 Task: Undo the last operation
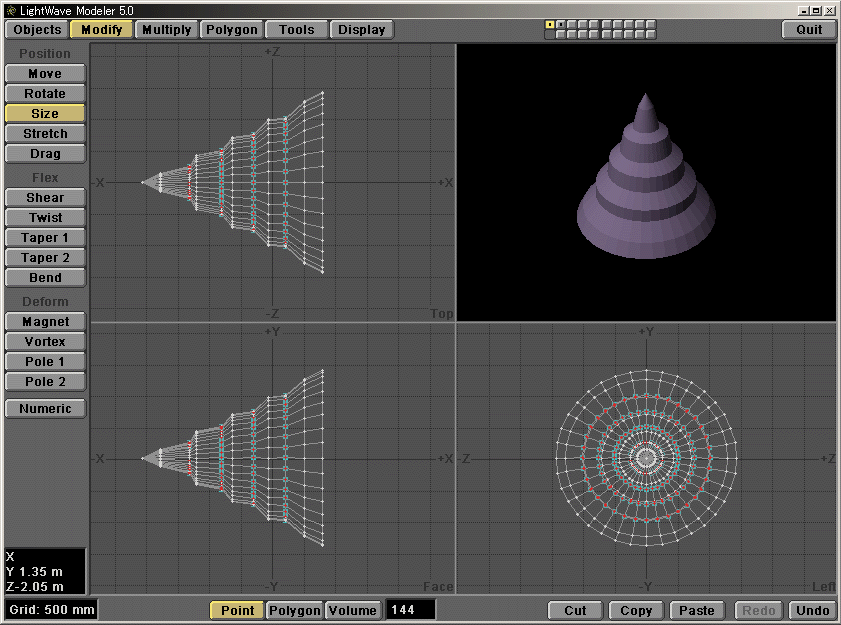(811, 610)
